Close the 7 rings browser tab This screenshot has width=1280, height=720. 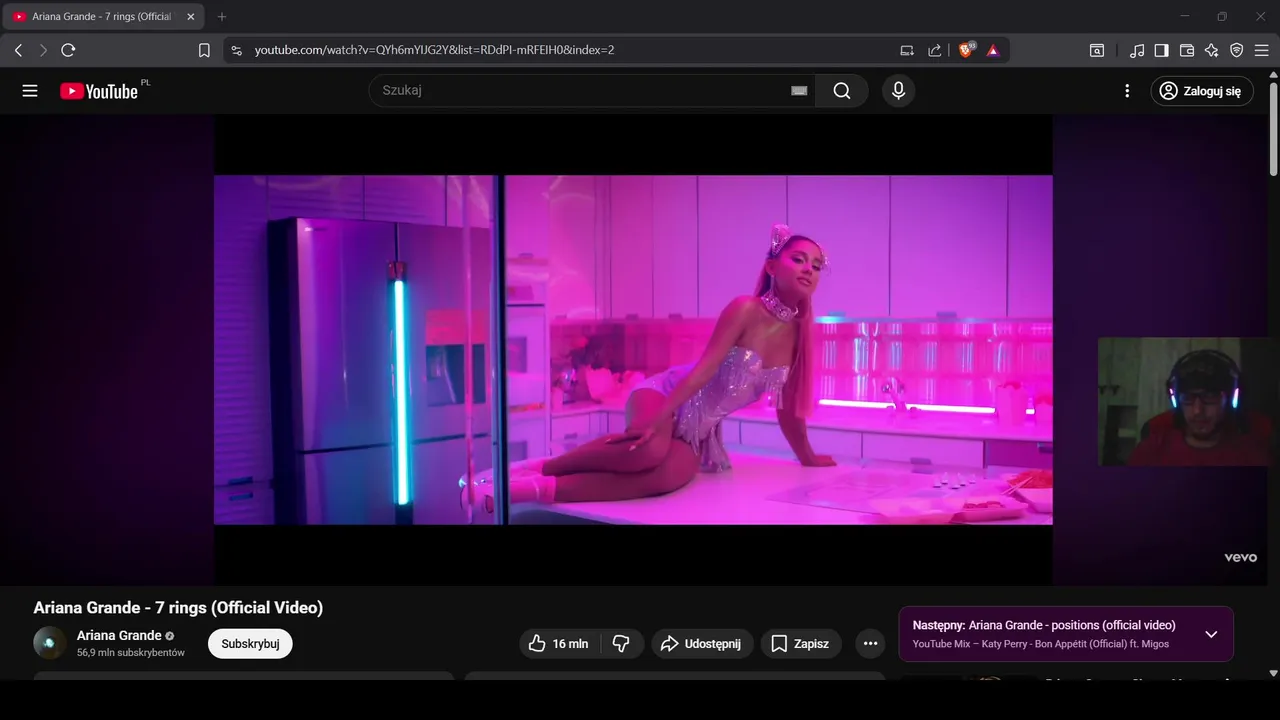coord(190,17)
